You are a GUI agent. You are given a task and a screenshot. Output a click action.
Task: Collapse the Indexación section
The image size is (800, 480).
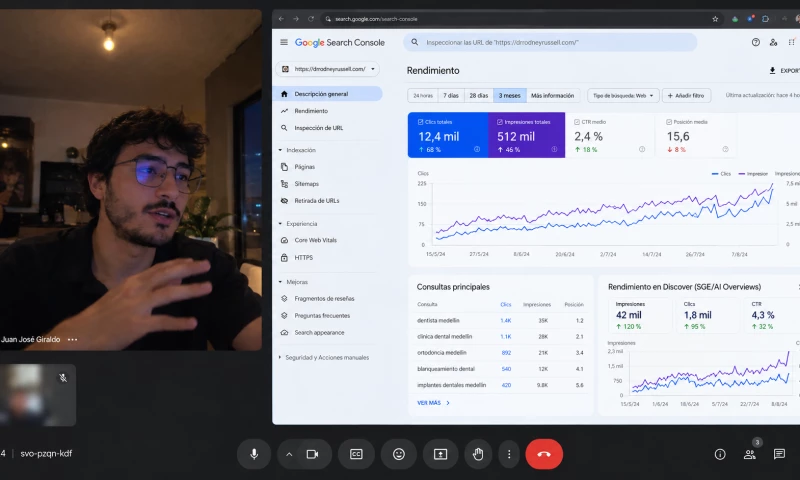tap(297, 150)
